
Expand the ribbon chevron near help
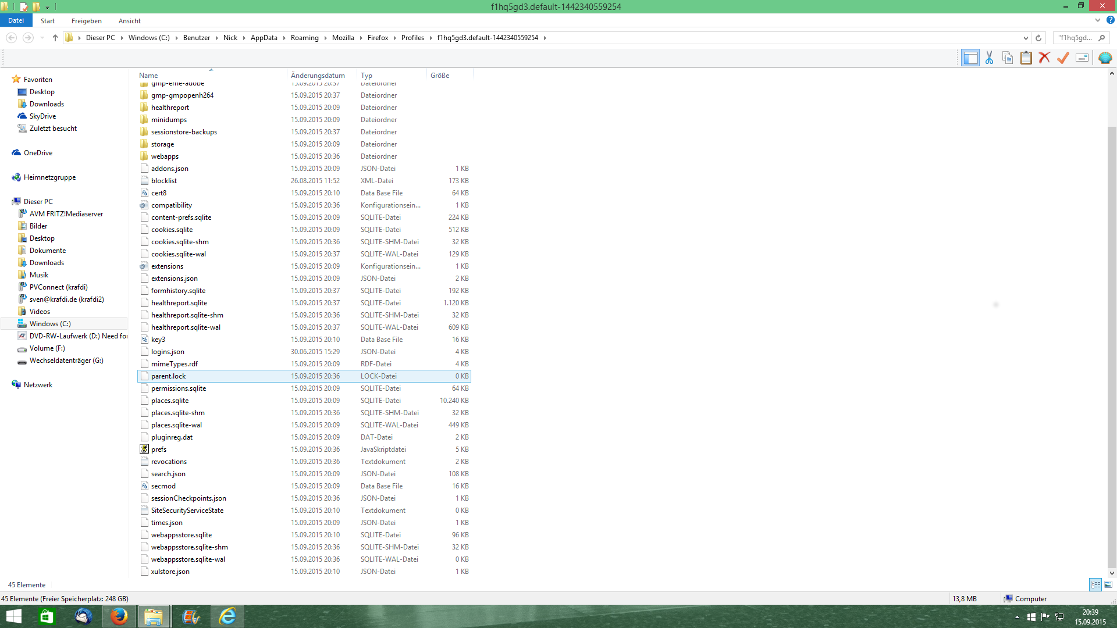(1098, 21)
